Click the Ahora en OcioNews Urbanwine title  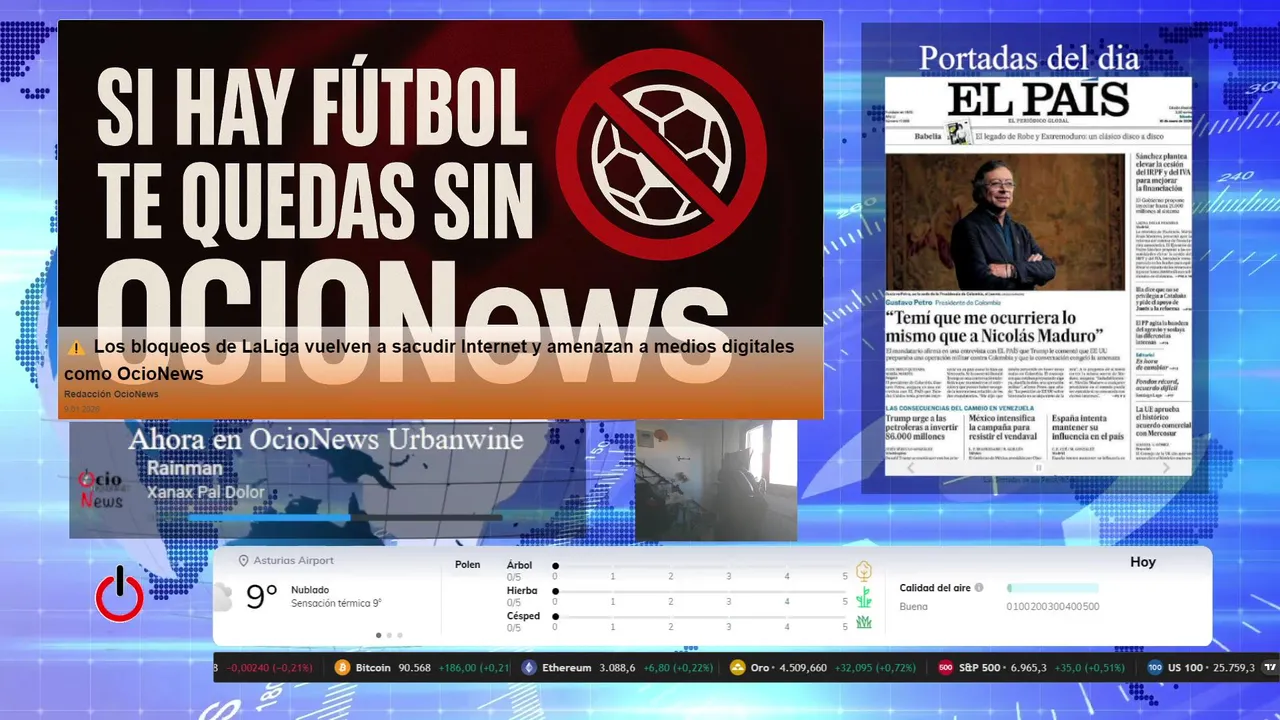tap(326, 439)
